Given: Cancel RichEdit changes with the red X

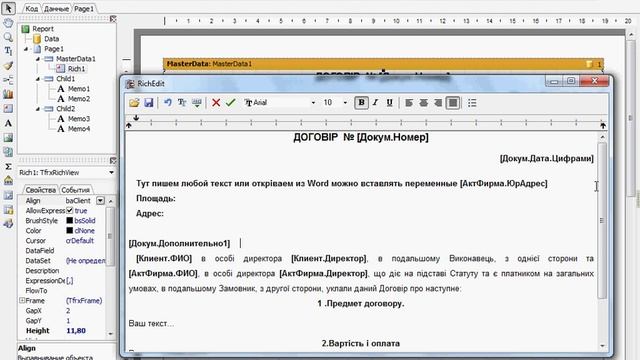Looking at the screenshot, I should 216,102.
